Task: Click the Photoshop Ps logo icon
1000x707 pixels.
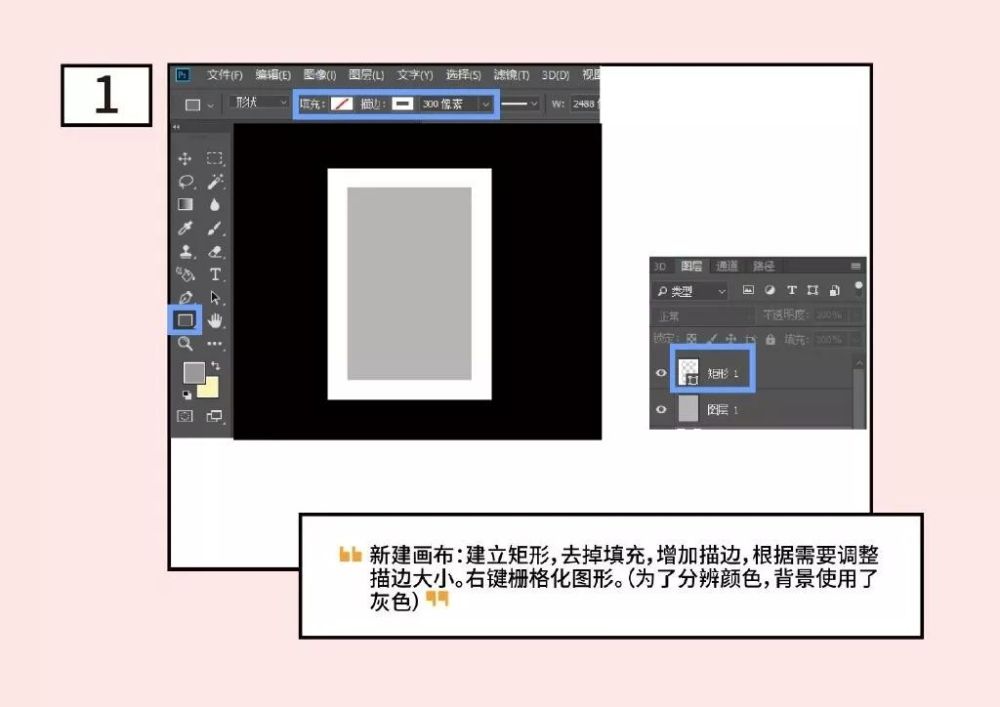Action: click(x=183, y=75)
